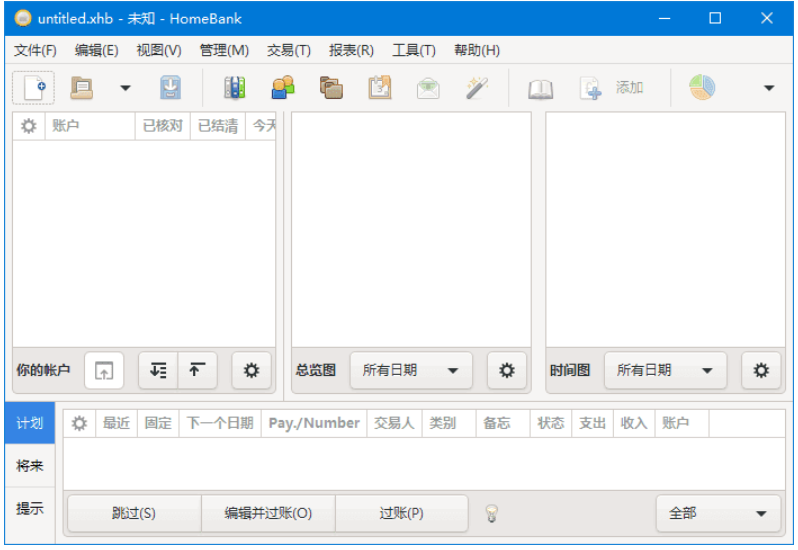Click the gear icon in the scheduled list header
This screenshot has width=798, height=550.
click(79, 423)
